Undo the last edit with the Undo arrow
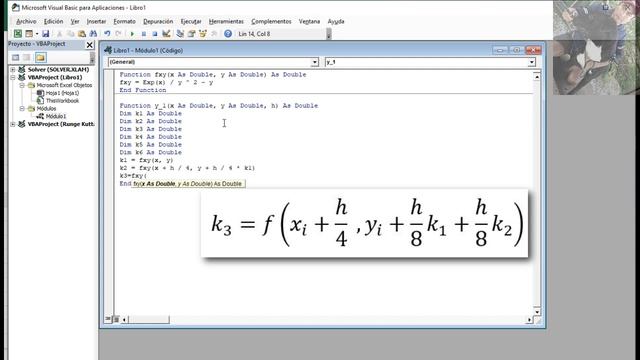The height and width of the screenshot is (360, 640). pyautogui.click(x=107, y=34)
